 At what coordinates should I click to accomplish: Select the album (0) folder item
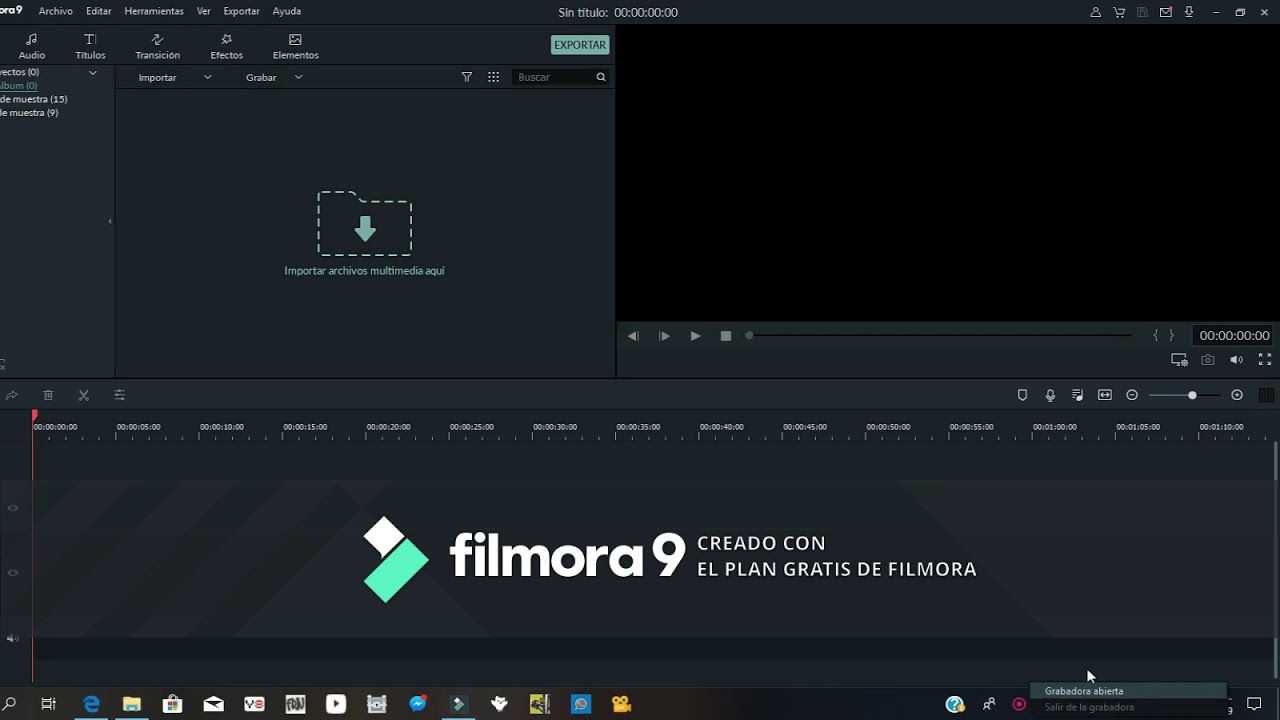pos(18,86)
